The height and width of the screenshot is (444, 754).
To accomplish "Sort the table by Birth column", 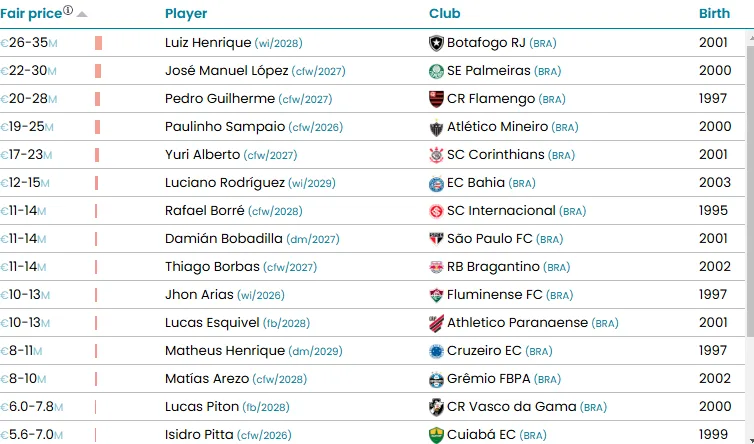I will click(715, 14).
